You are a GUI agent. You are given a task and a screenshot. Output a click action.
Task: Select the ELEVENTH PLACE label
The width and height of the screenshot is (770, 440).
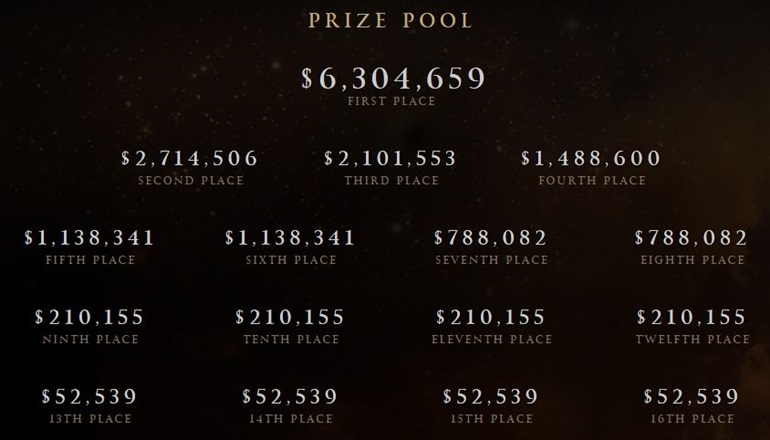[492, 339]
